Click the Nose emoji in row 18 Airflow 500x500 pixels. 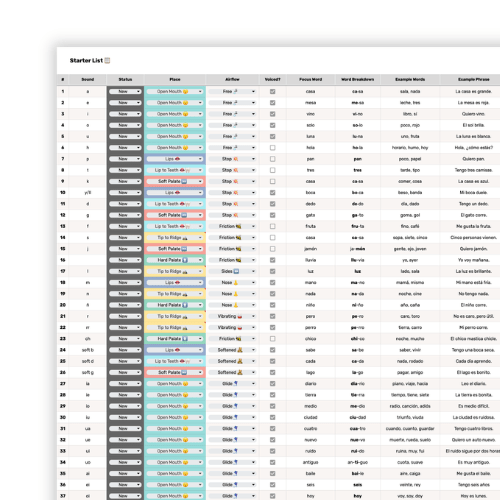[x=236, y=283]
